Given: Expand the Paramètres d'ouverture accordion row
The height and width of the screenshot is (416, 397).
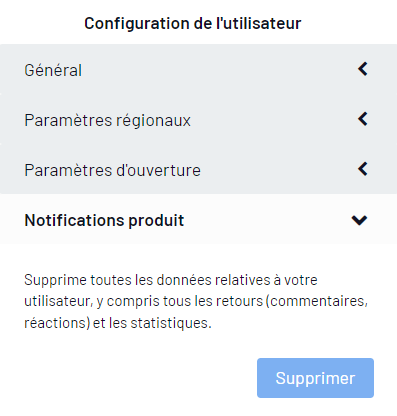Looking at the screenshot, I should (198, 169).
